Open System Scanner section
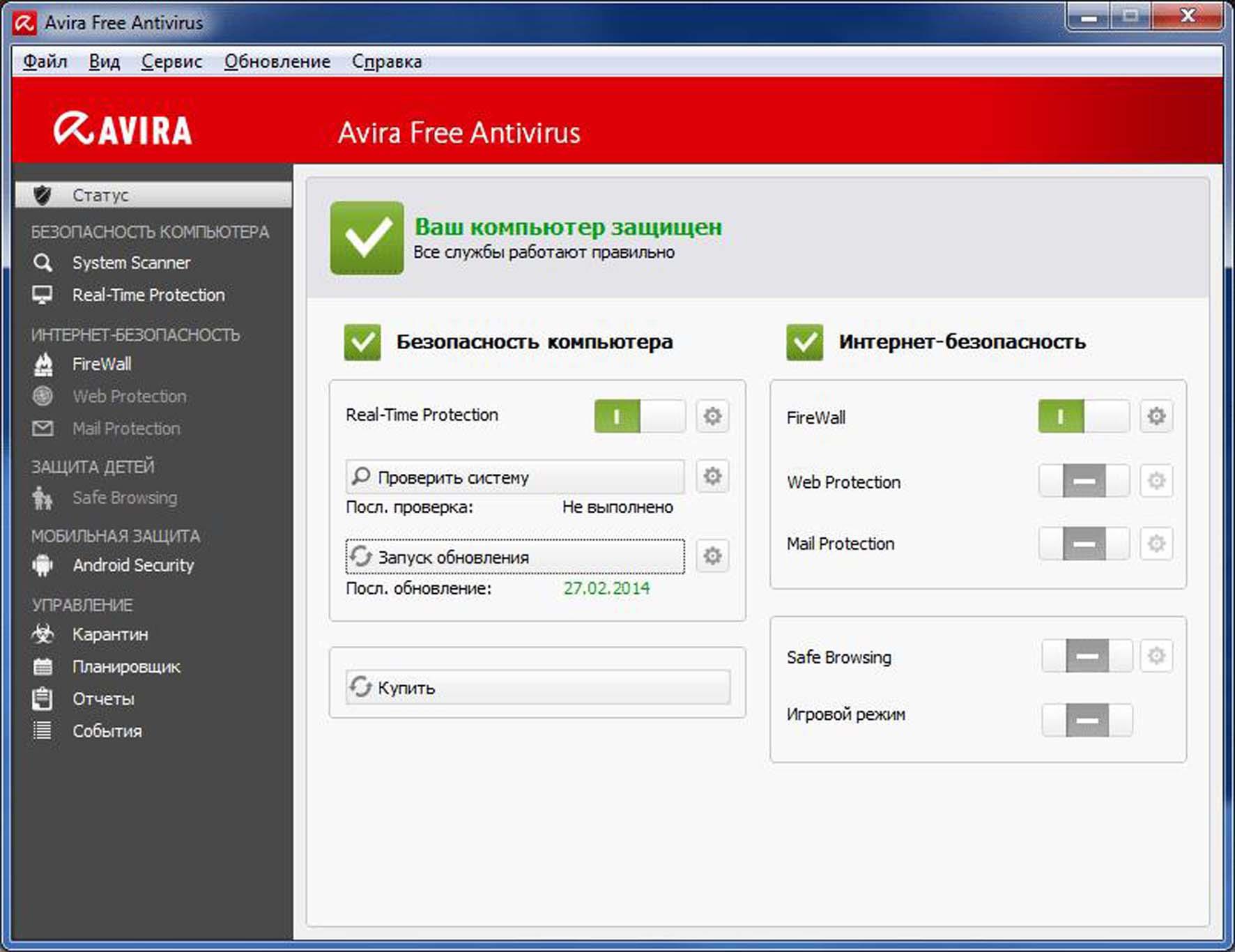The image size is (1235, 952). [131, 263]
